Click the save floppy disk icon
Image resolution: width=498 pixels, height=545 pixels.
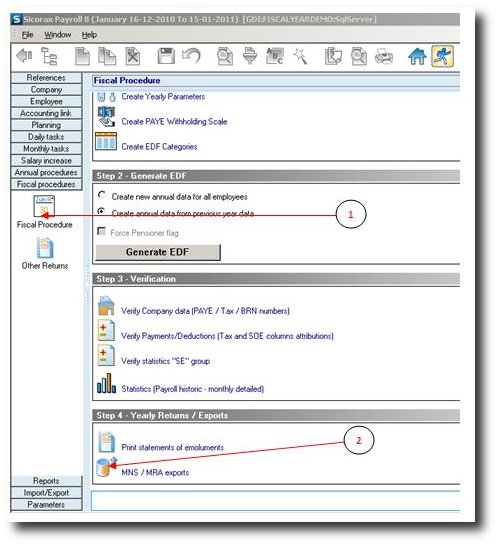point(166,56)
